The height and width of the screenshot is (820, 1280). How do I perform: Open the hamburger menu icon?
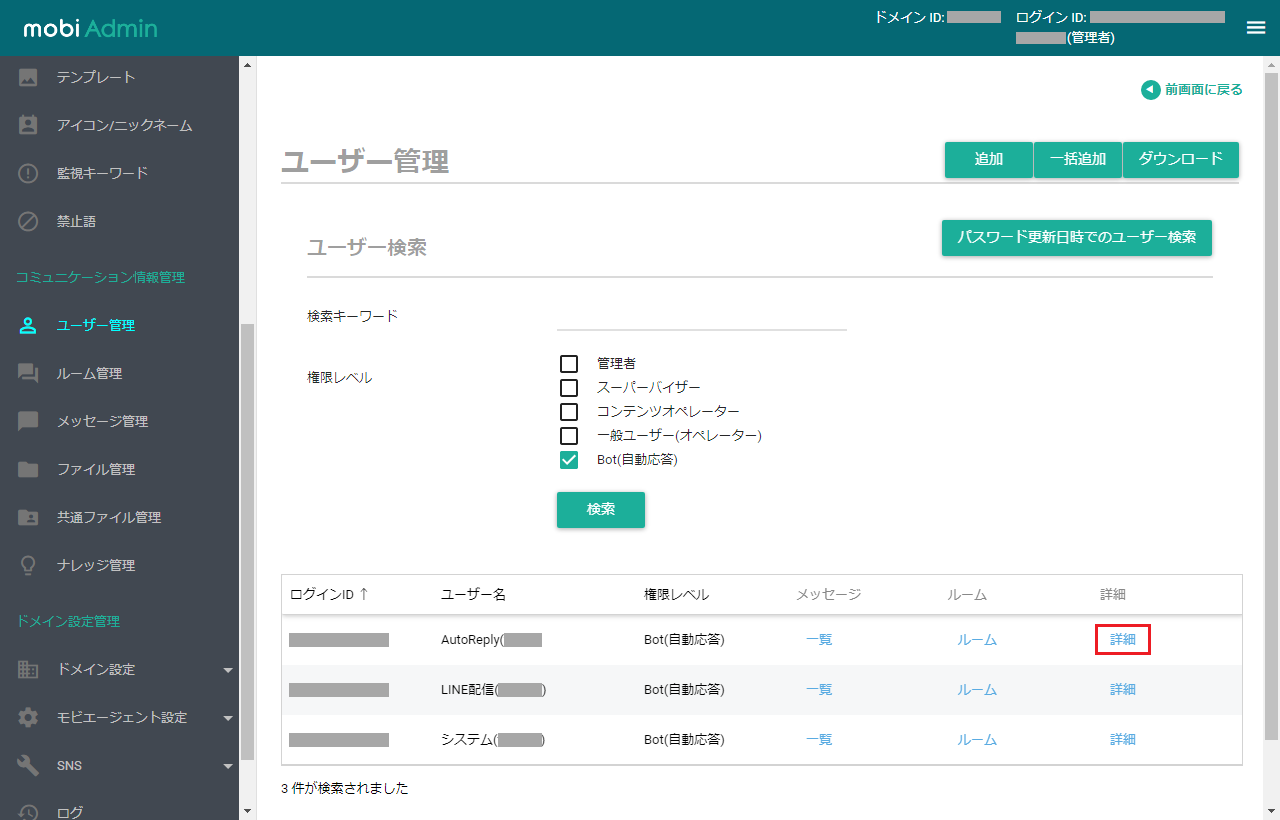(1256, 28)
